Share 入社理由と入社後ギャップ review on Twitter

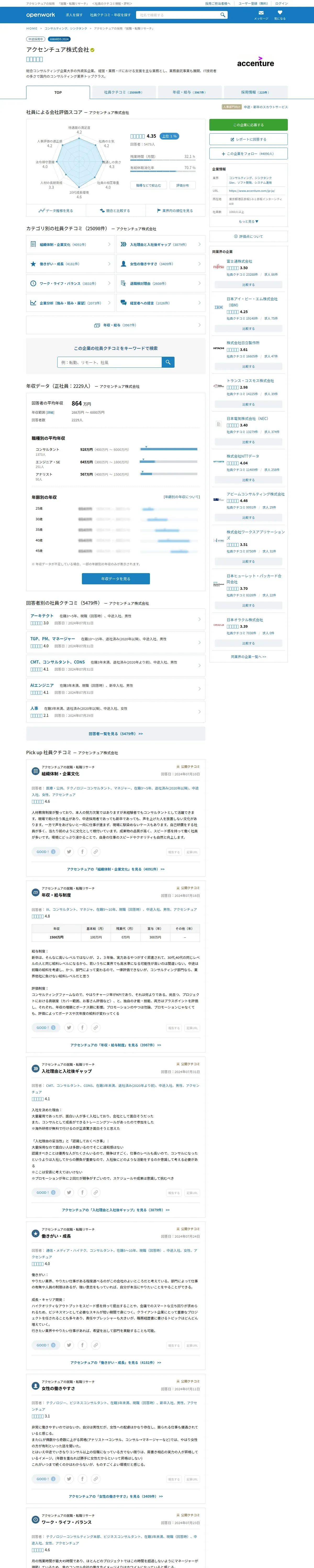coord(69,1192)
